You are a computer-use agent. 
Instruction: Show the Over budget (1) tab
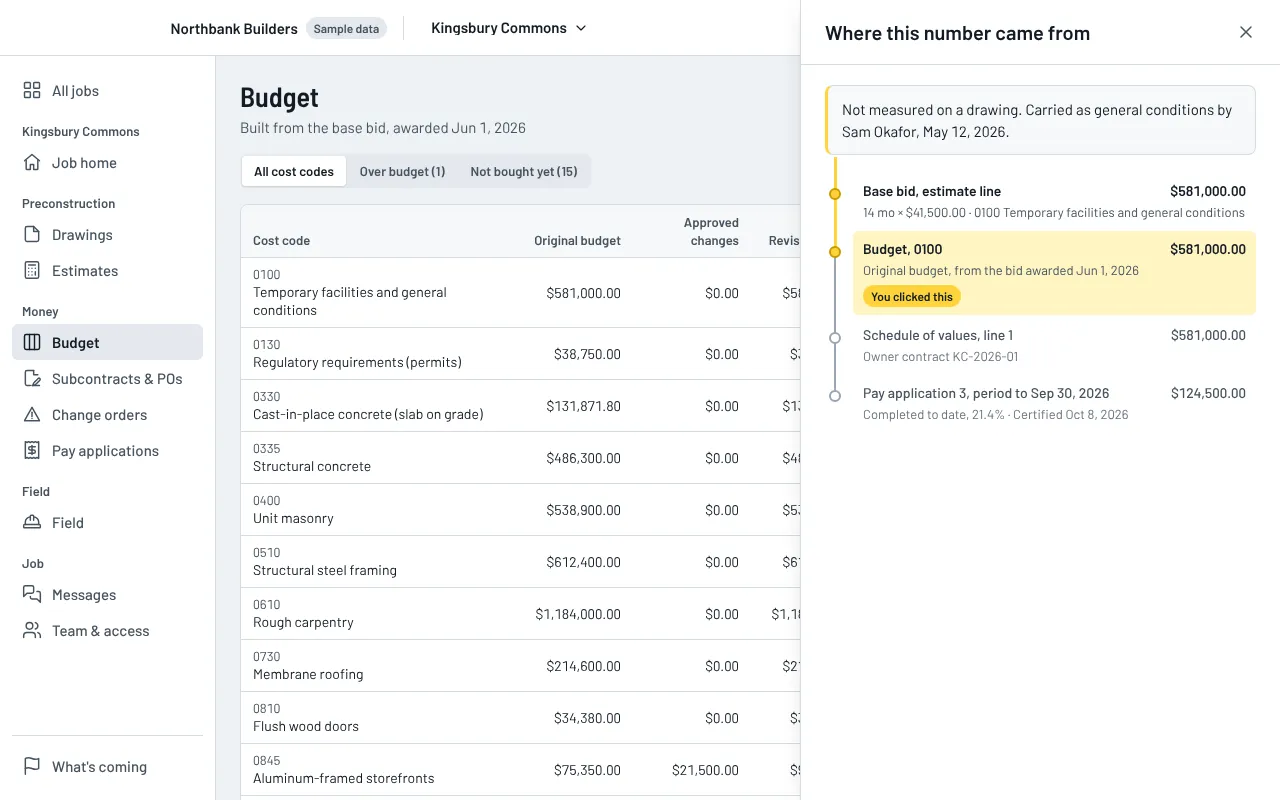[x=402, y=171]
